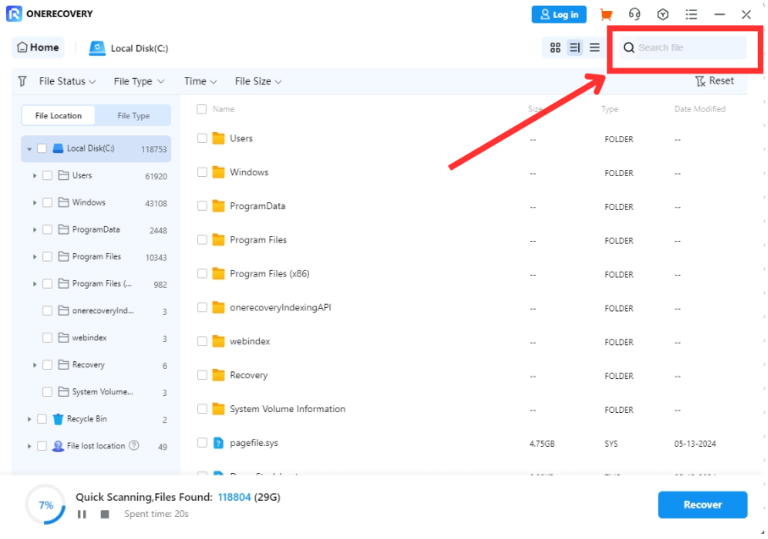The image size is (768, 539).
Task: Go to the Home page
Action: pos(38,48)
